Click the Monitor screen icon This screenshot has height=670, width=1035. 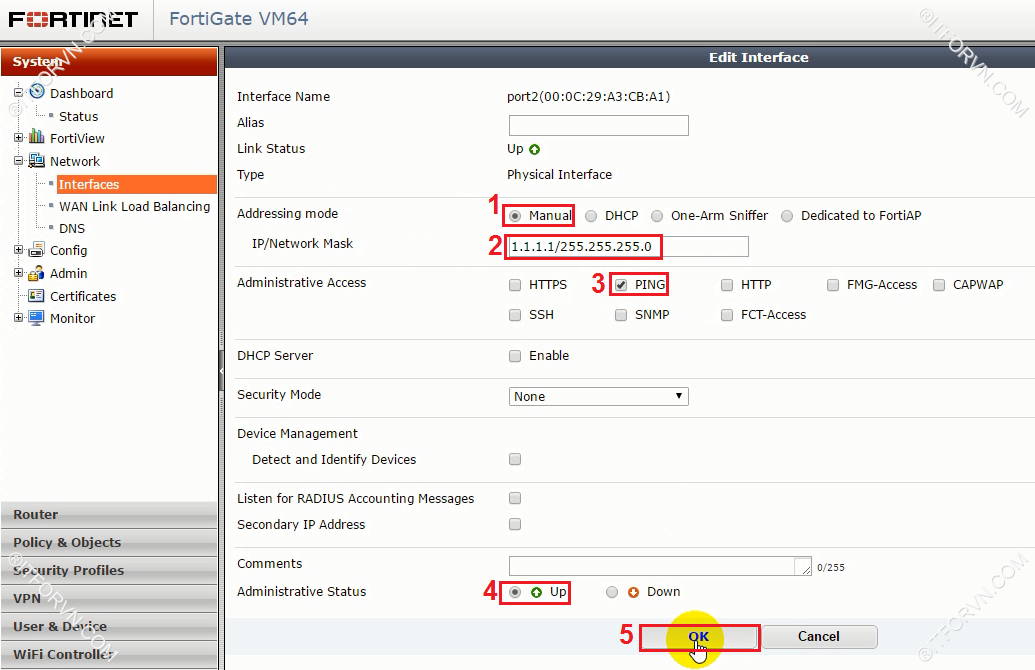pos(37,318)
